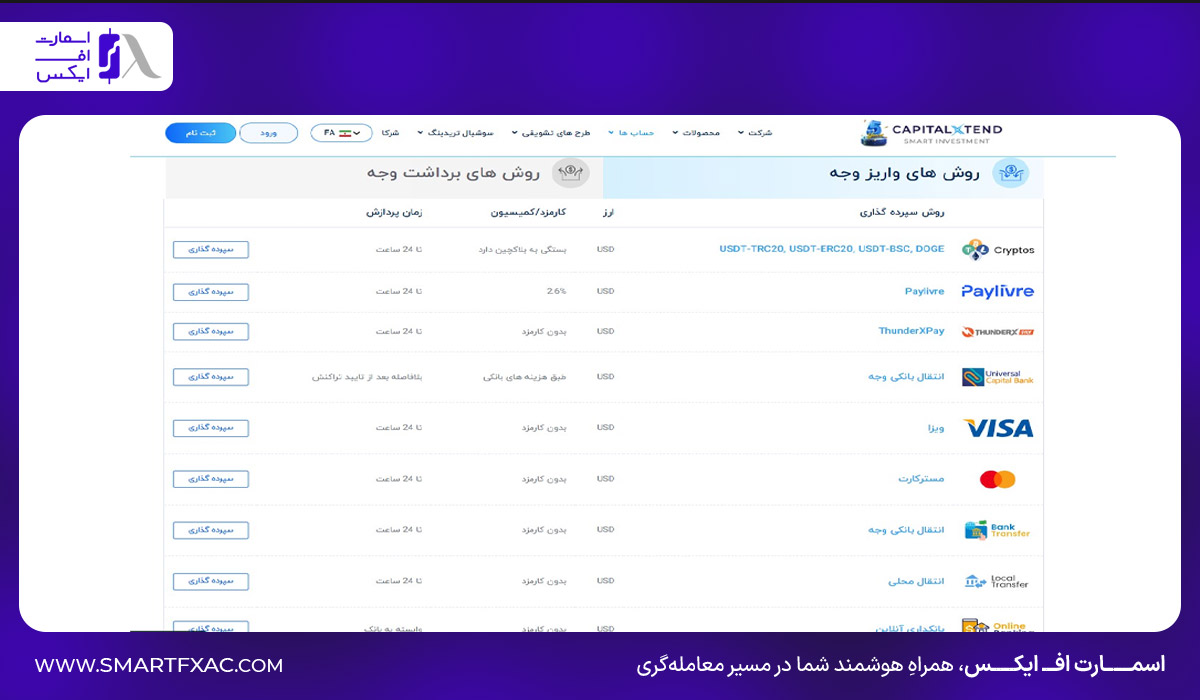Image resolution: width=1200 pixels, height=700 pixels.
Task: Expand the شرکت menu
Action: click(755, 133)
